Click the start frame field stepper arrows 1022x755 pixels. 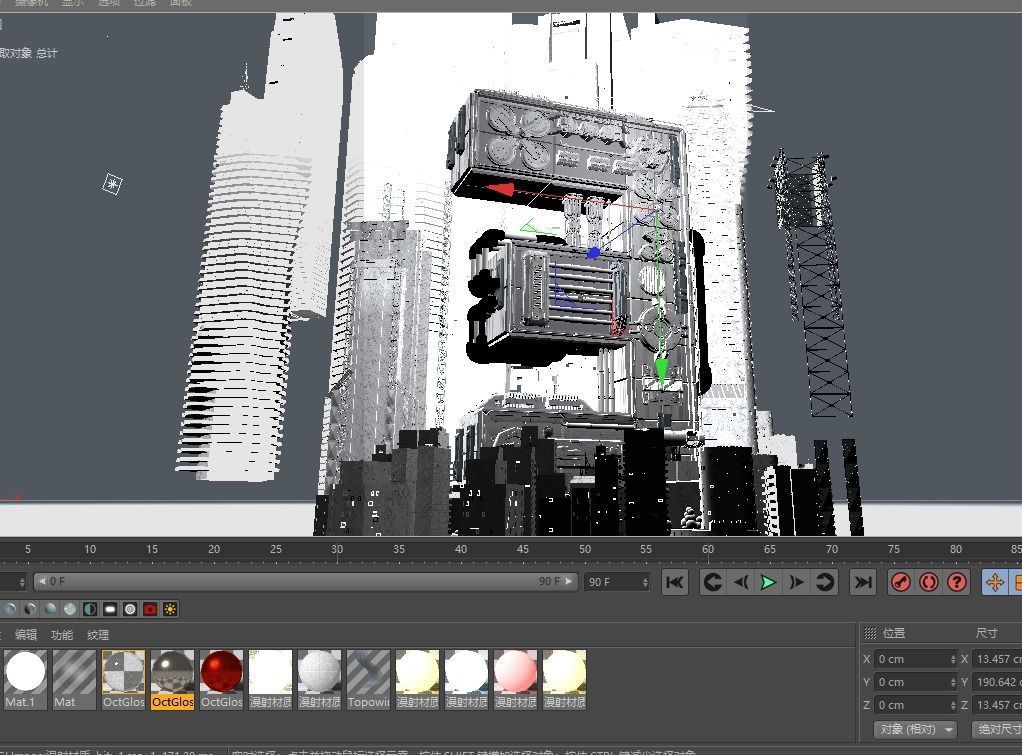[22, 582]
